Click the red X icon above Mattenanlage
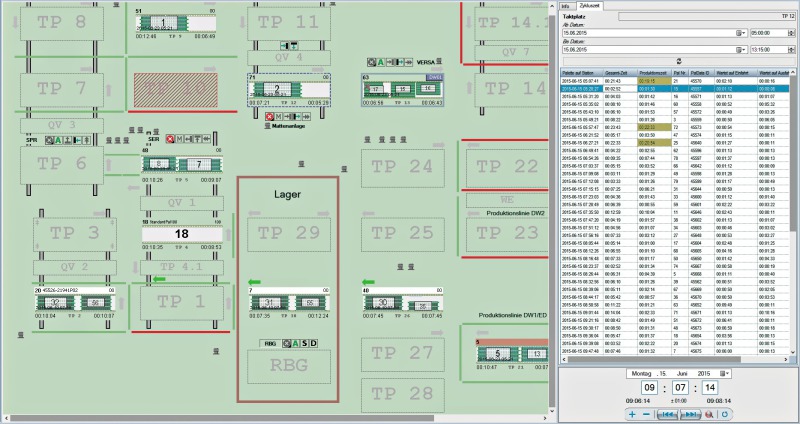This screenshot has width=800, height=424. 269,116
